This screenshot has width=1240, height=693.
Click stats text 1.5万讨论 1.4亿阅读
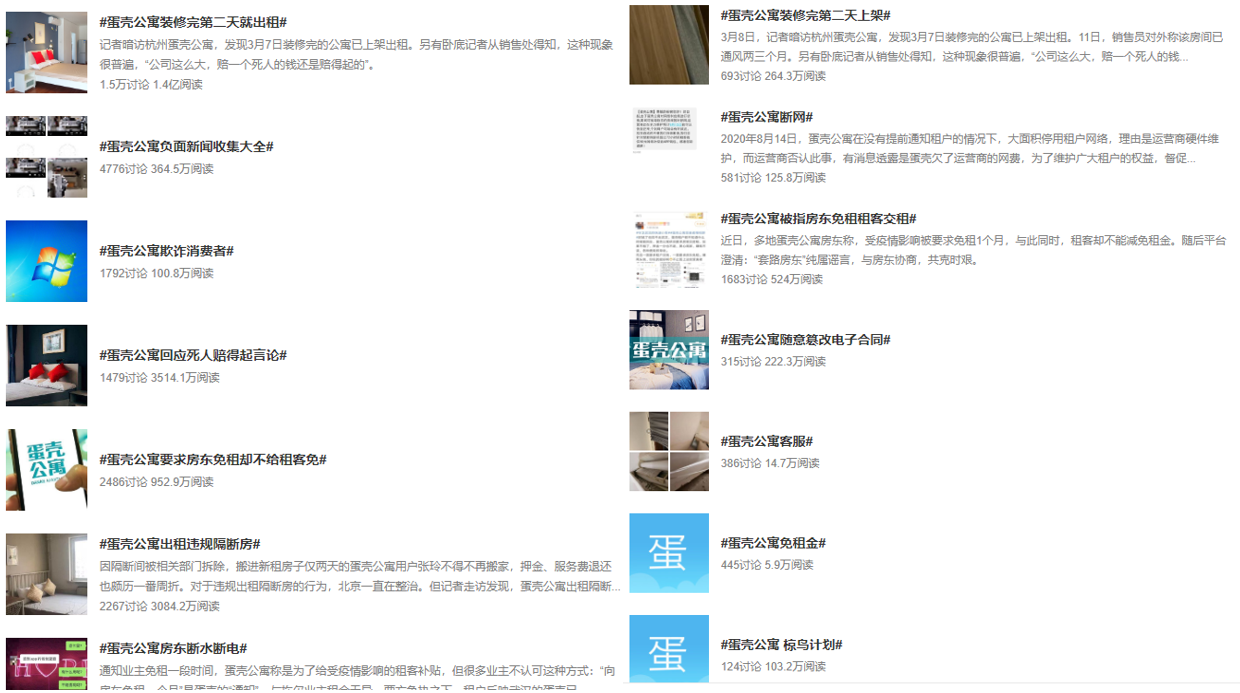pyautogui.click(x=151, y=85)
